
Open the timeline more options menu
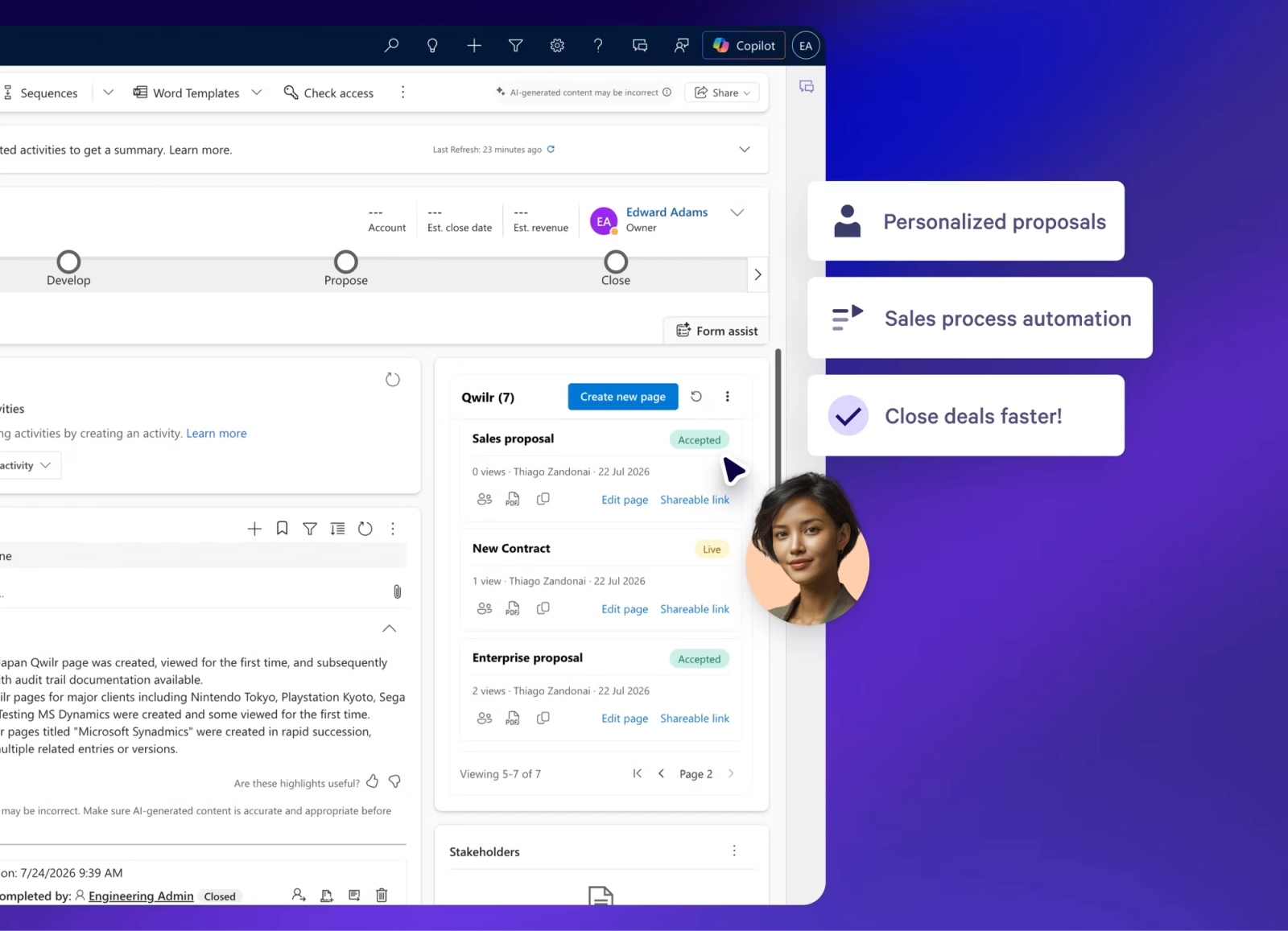click(x=393, y=529)
